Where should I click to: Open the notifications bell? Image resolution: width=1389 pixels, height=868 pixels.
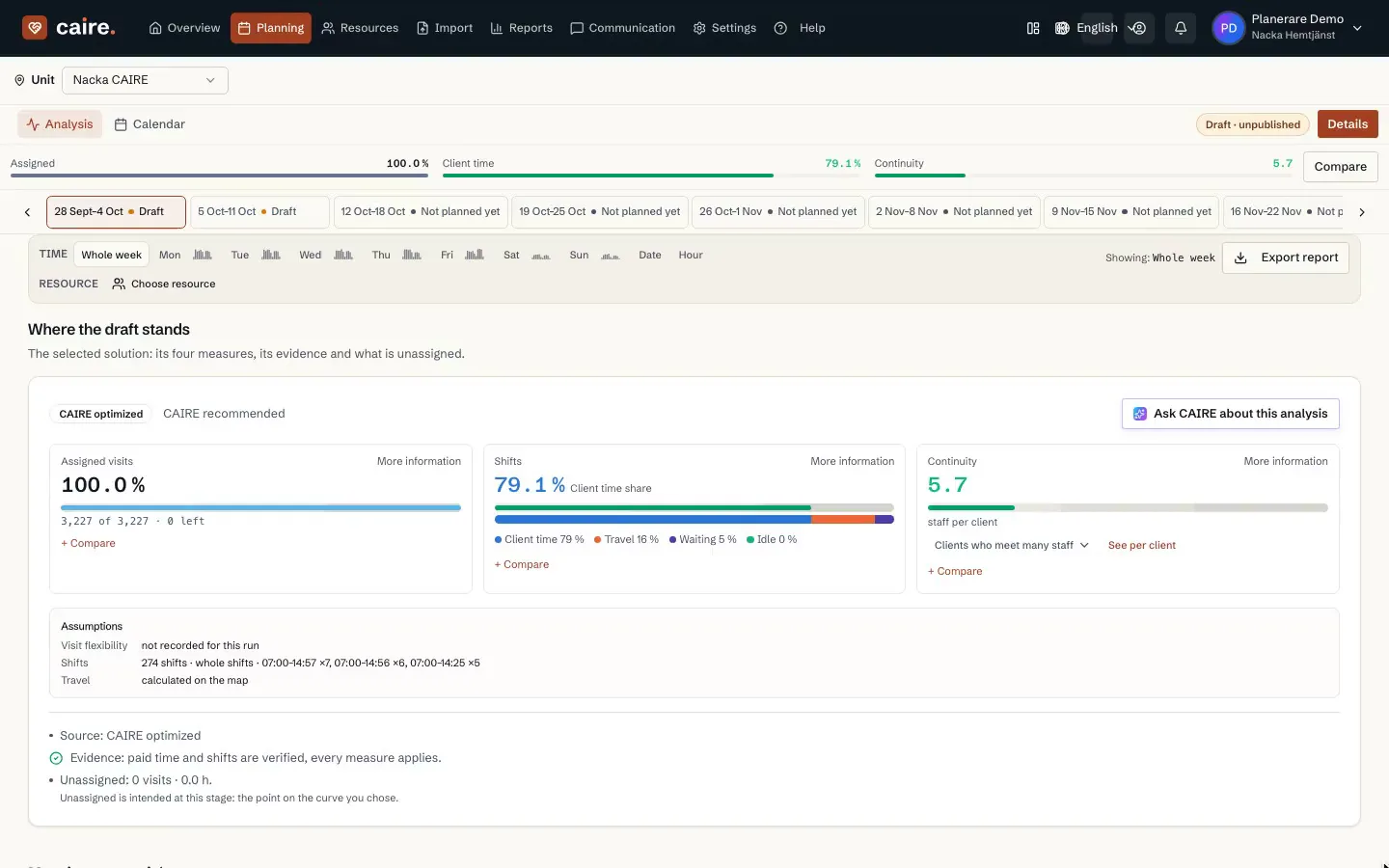(x=1181, y=28)
